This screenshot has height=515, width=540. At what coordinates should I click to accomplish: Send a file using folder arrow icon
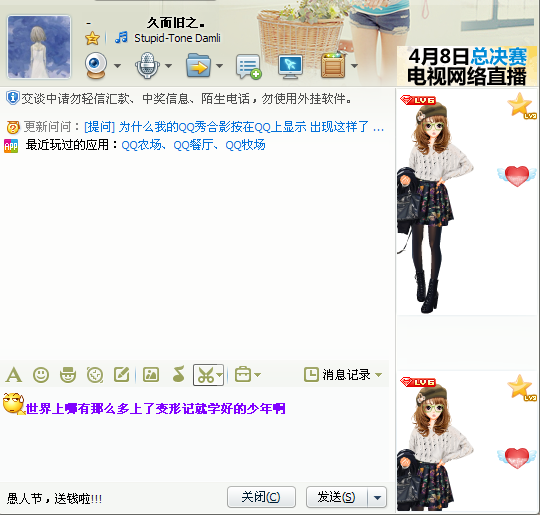pyautogui.click(x=198, y=65)
